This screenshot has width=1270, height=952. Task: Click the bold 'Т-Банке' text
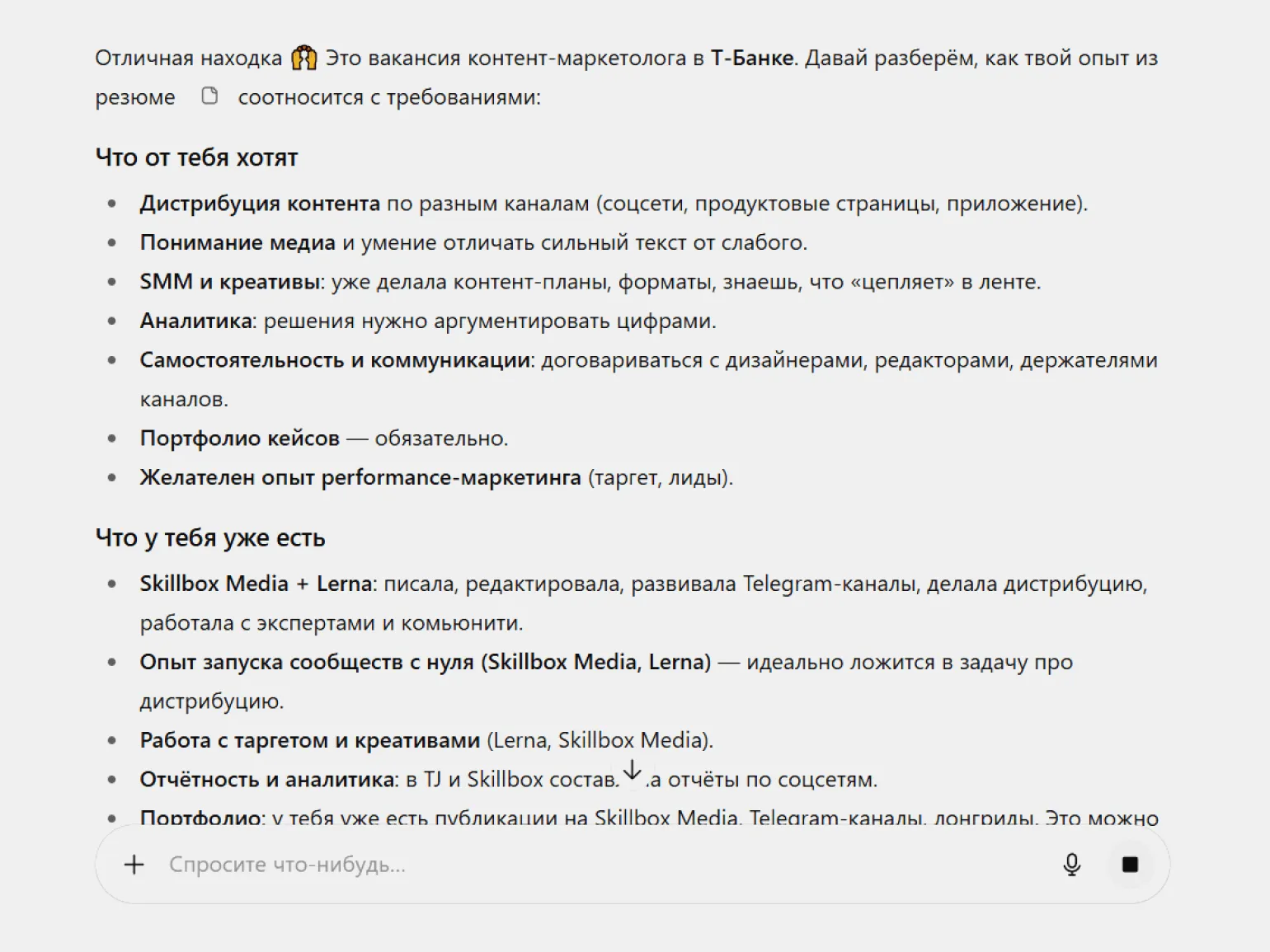coord(752,59)
